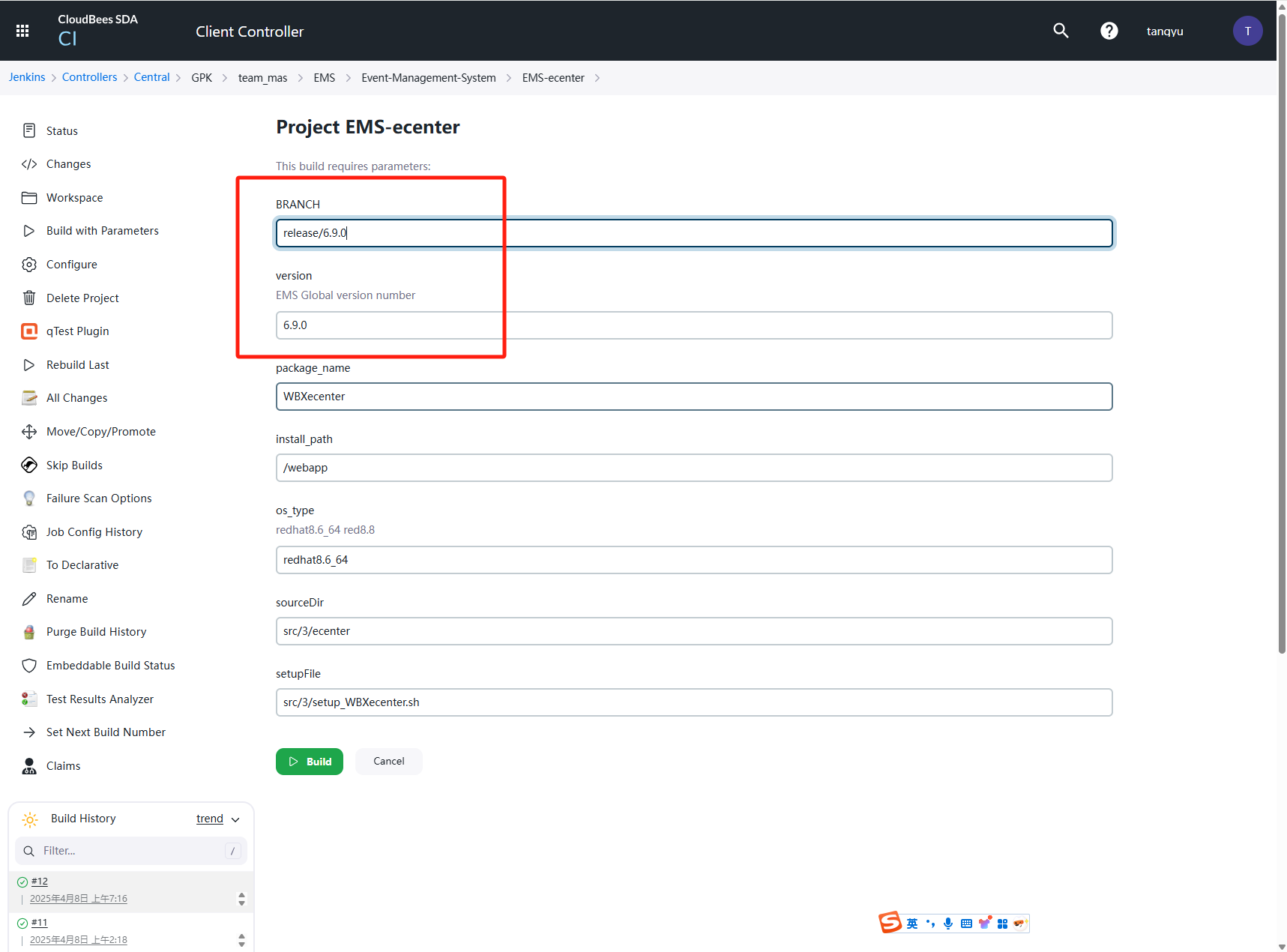This screenshot has width=1287, height=952.
Task: Focus the os_type input field
Action: click(694, 560)
